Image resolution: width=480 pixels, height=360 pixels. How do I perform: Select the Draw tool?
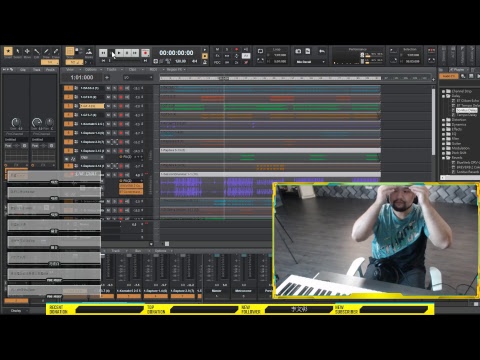46,51
